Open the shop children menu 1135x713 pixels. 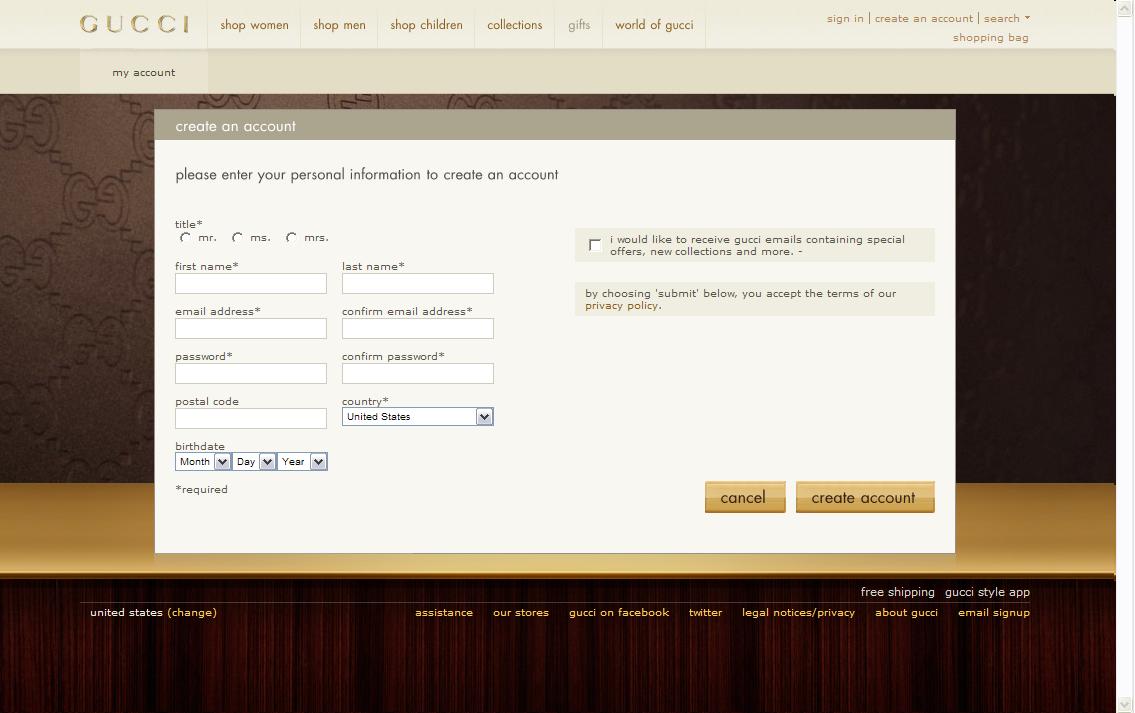[426, 25]
